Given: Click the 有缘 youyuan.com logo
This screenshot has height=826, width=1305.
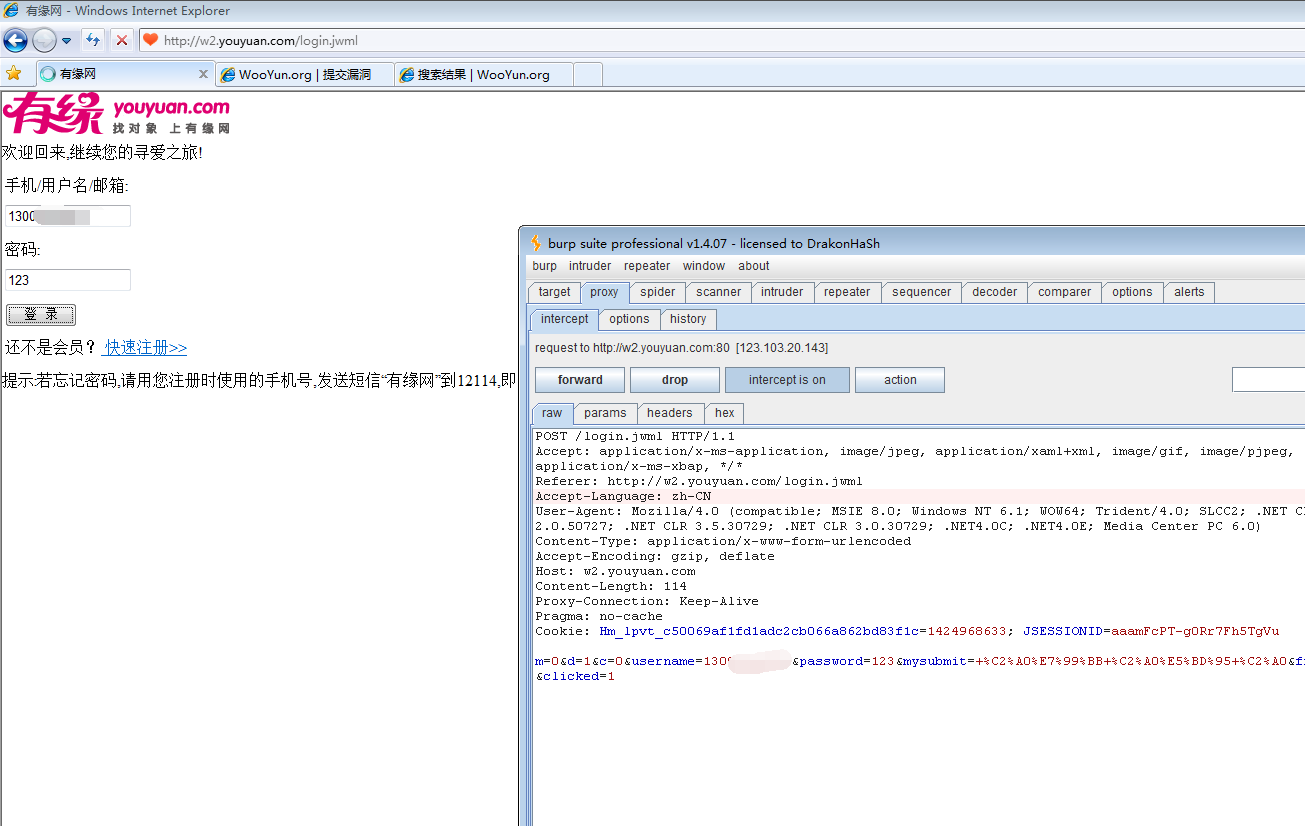Looking at the screenshot, I should [116, 114].
